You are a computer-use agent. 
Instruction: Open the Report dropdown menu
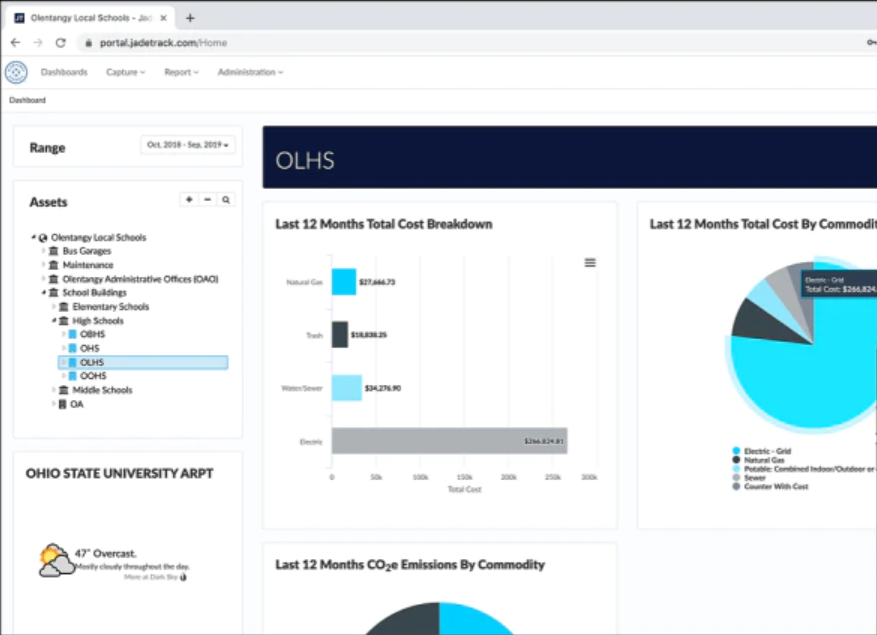pos(181,72)
